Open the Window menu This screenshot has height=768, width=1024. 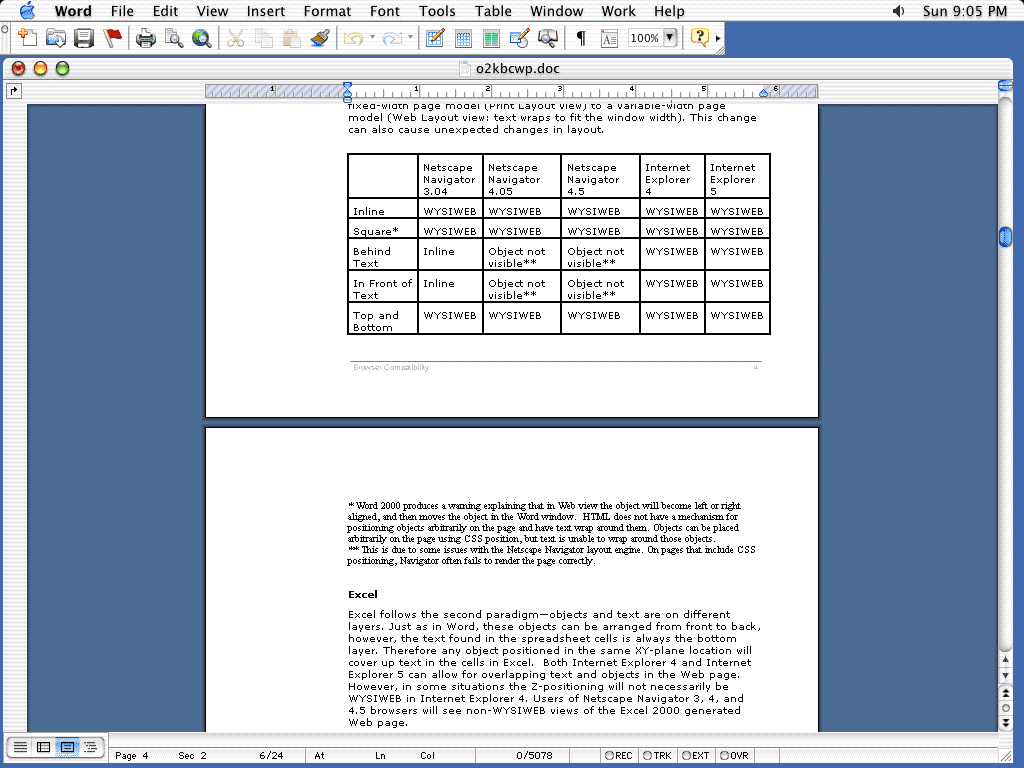pos(556,11)
